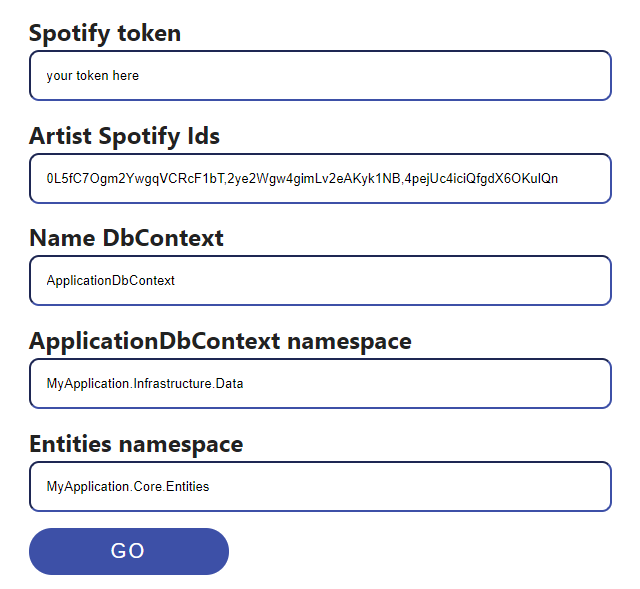Click the 'ApplicationDbContext namespace' heading

tap(220, 341)
